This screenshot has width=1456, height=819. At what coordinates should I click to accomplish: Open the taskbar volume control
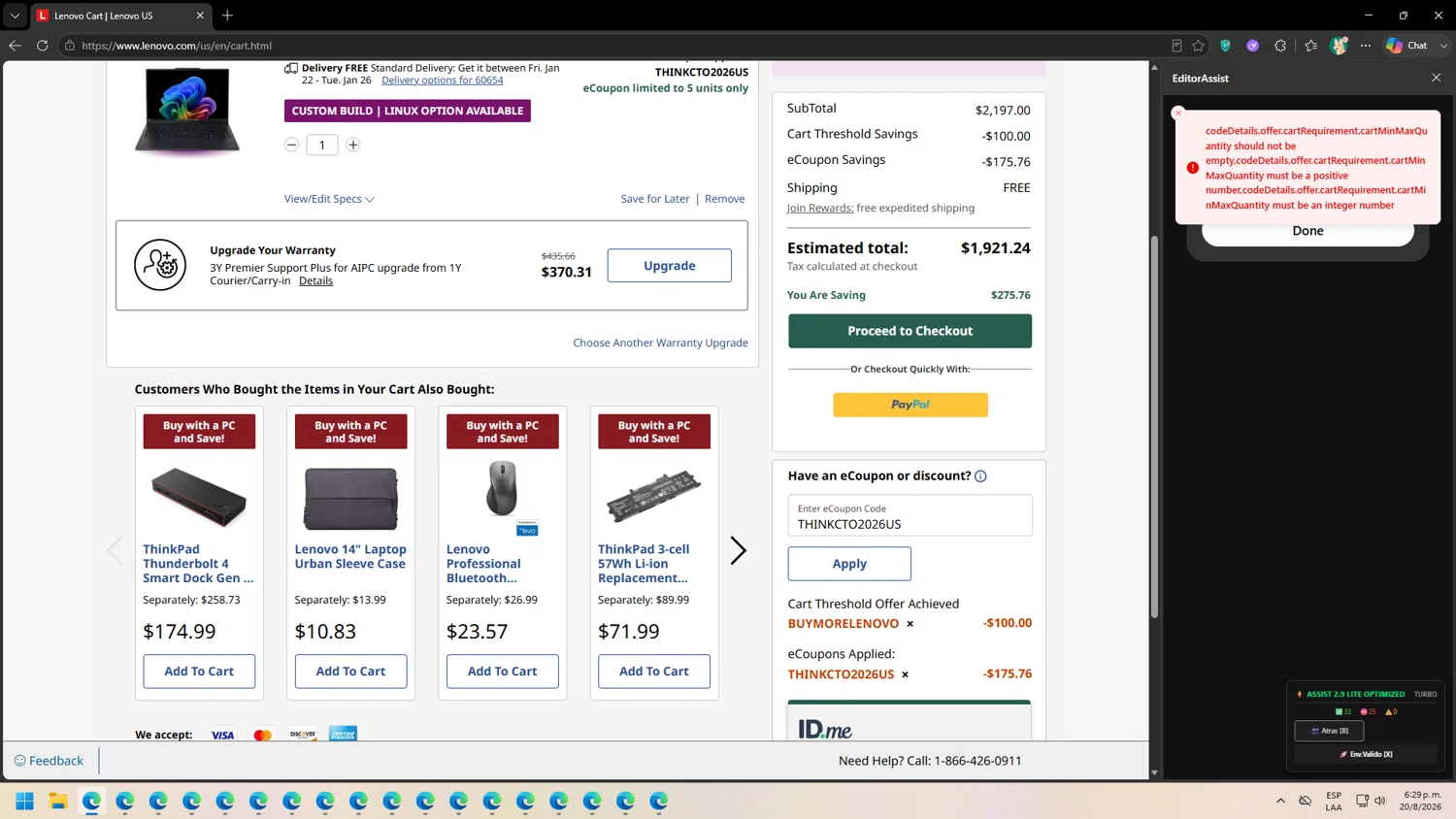[x=1380, y=801]
